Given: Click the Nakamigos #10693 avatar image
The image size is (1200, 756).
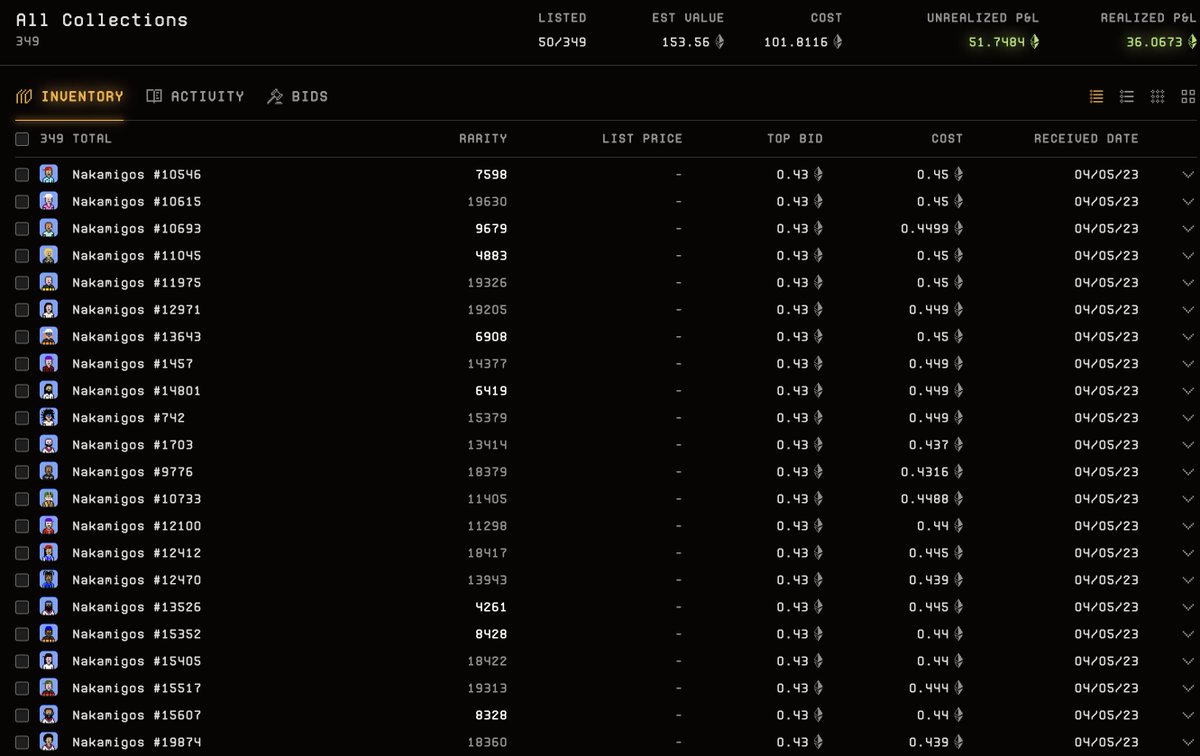Looking at the screenshot, I should click(48, 228).
